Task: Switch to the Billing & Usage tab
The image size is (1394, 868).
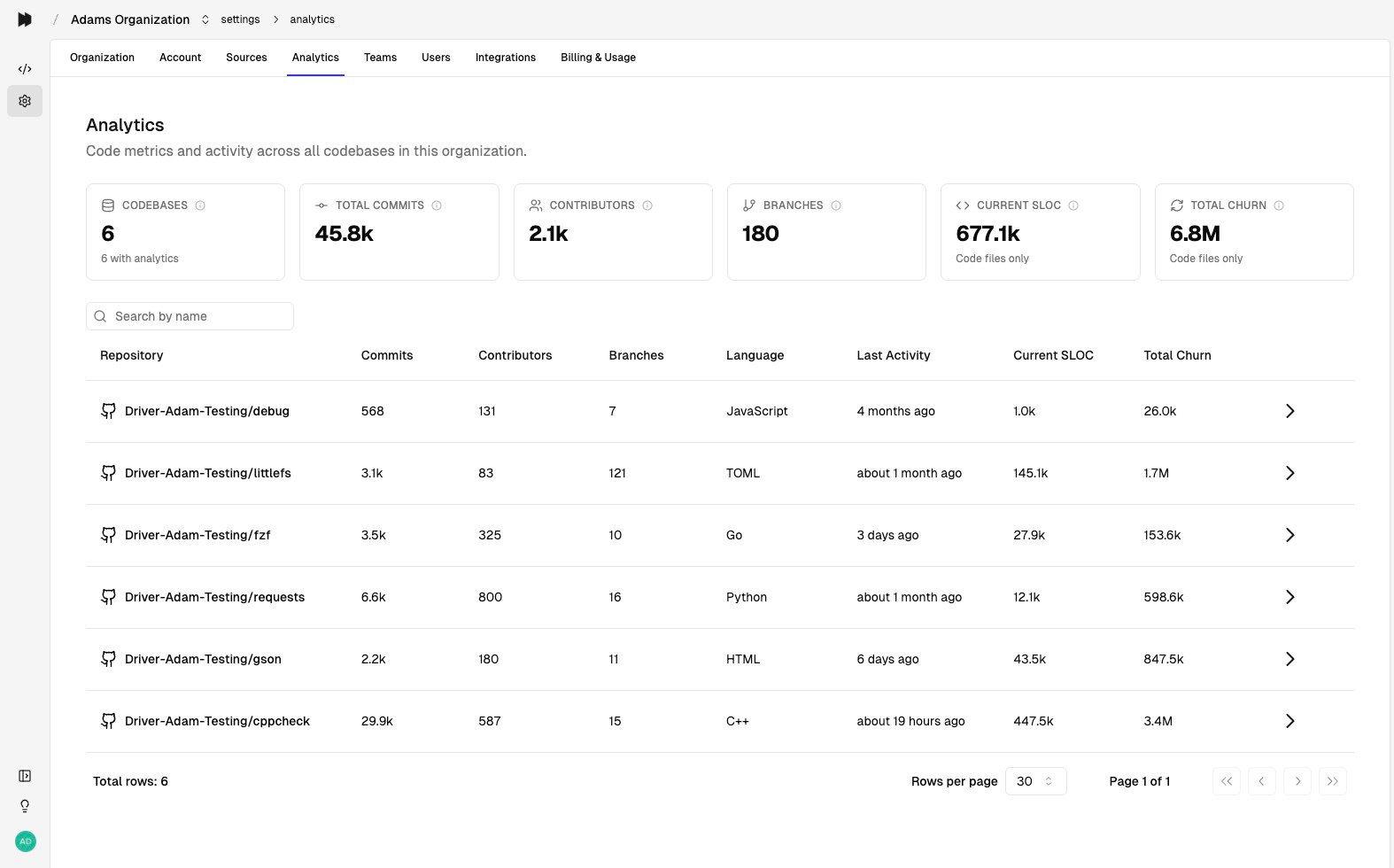Action: pyautogui.click(x=598, y=58)
